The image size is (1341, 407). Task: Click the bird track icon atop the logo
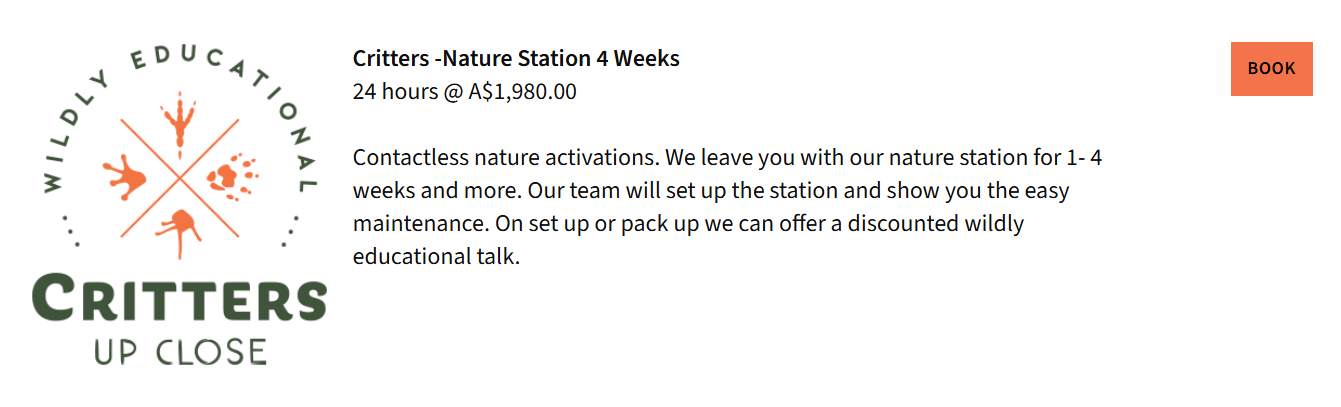pyautogui.click(x=180, y=118)
